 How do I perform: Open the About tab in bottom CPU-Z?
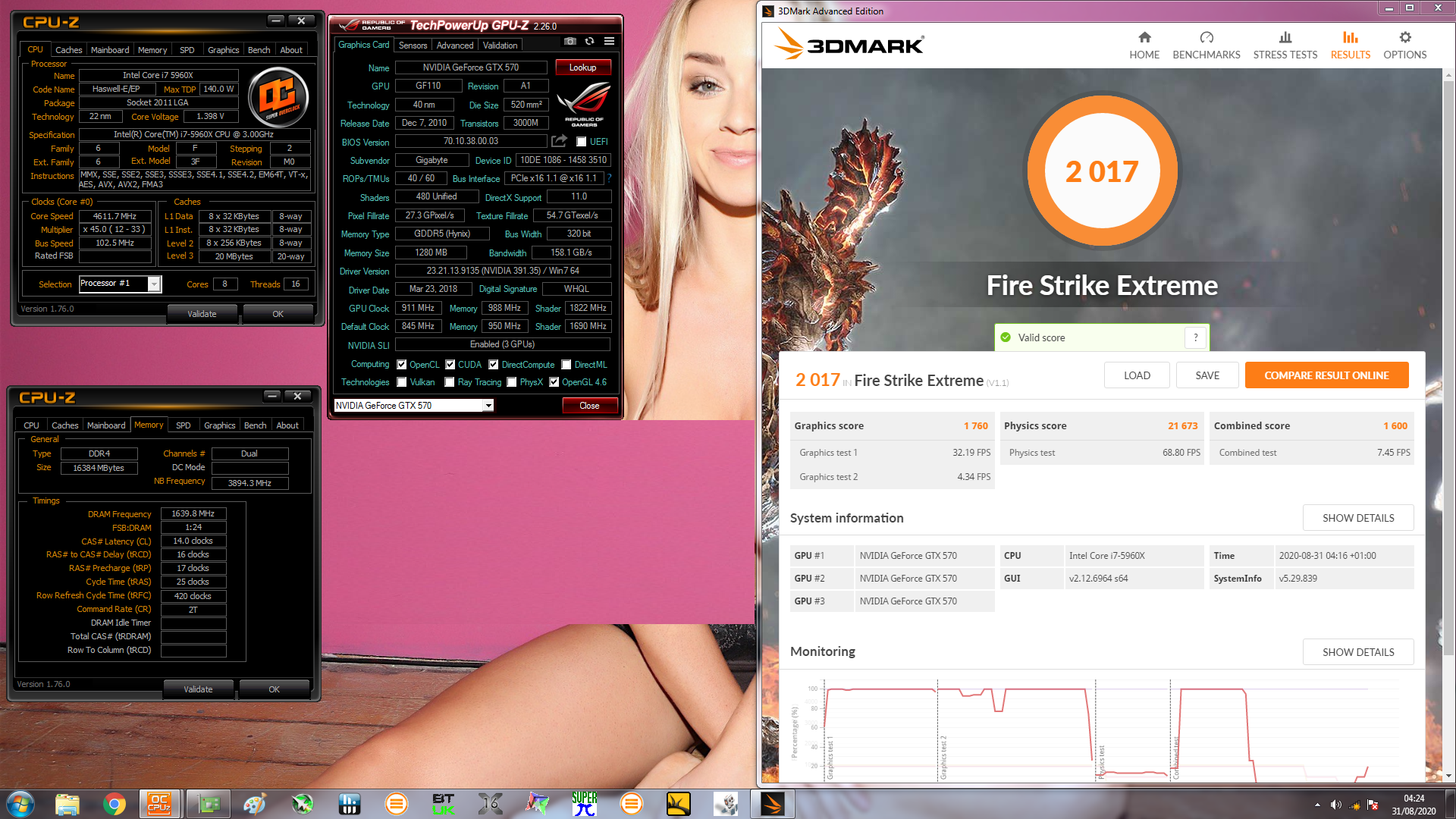[287, 425]
